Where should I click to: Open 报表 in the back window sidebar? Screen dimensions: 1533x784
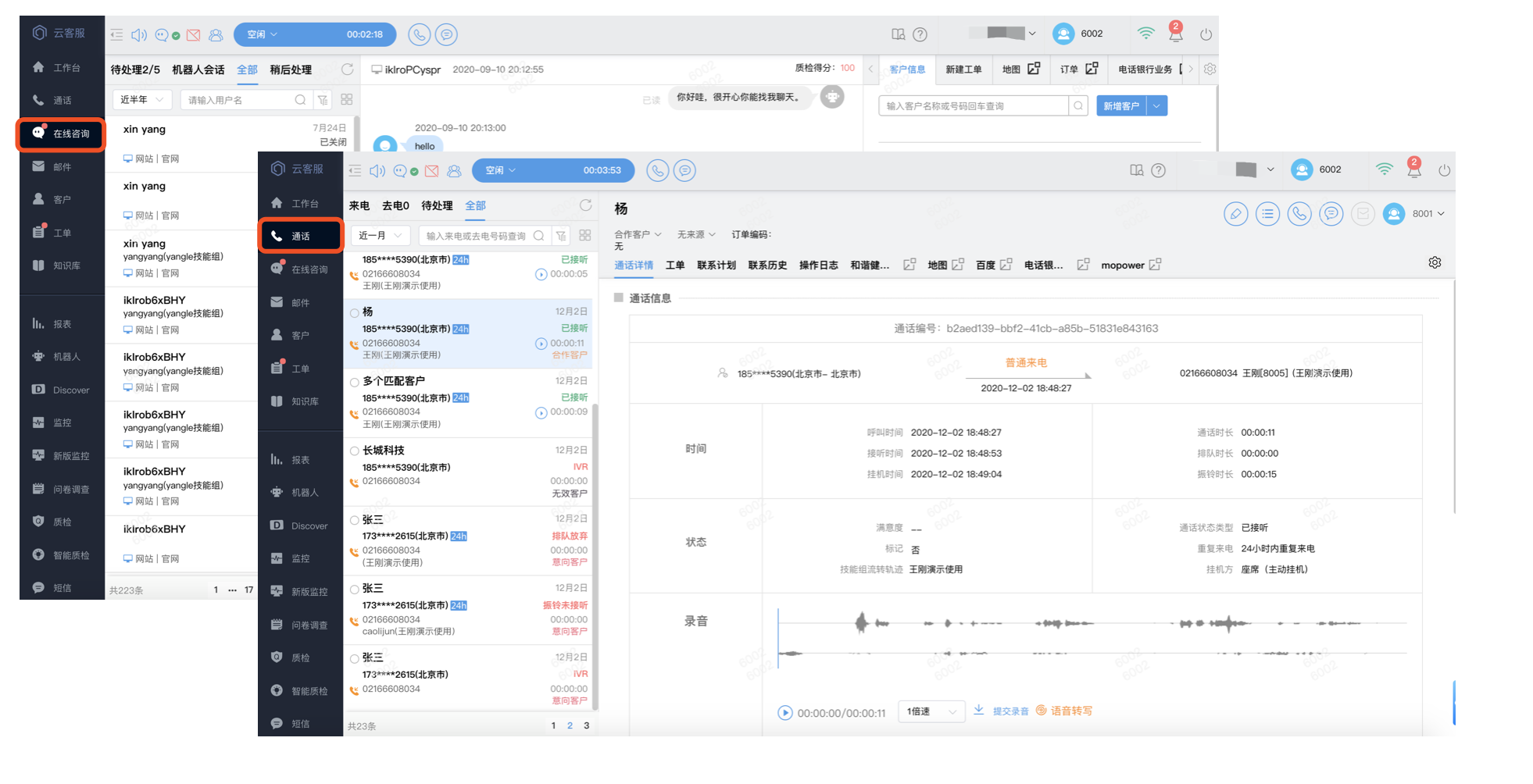tap(52, 323)
